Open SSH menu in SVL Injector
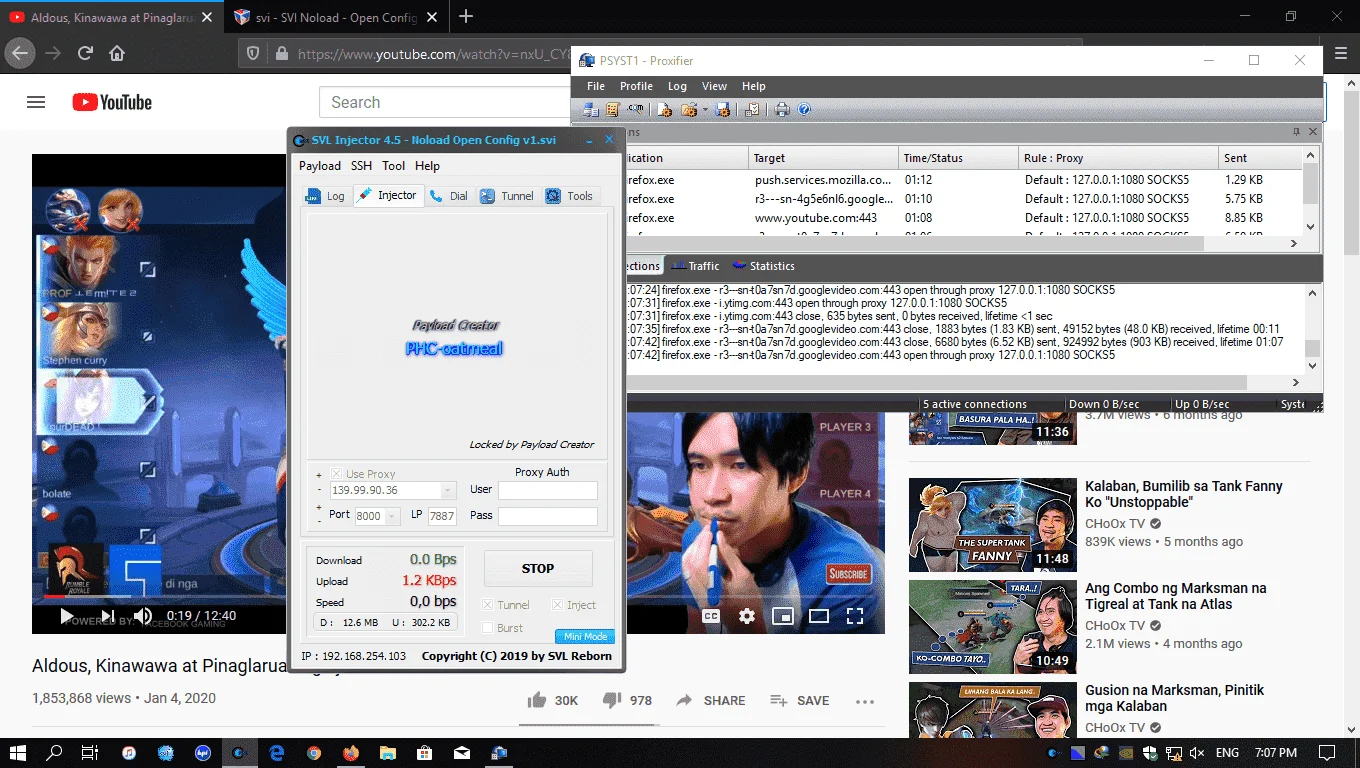The image size is (1360, 768). 361,166
